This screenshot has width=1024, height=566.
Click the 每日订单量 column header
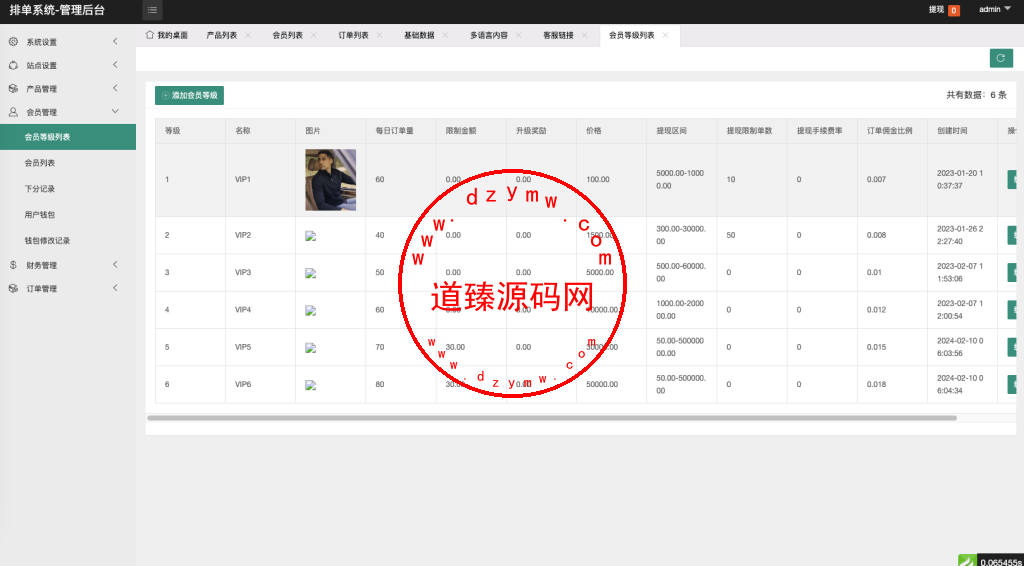401,131
